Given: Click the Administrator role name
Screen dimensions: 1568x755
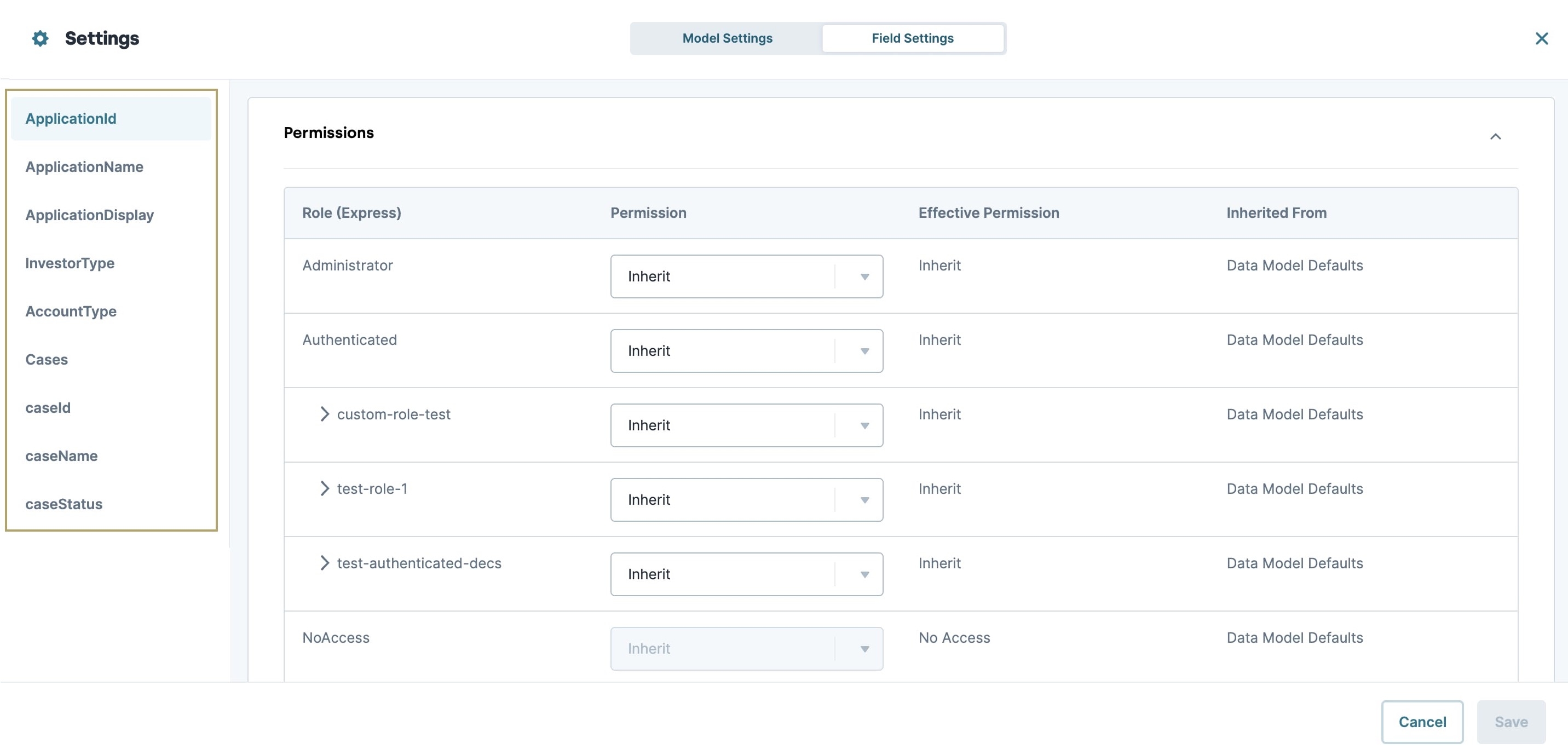Looking at the screenshot, I should [x=347, y=266].
